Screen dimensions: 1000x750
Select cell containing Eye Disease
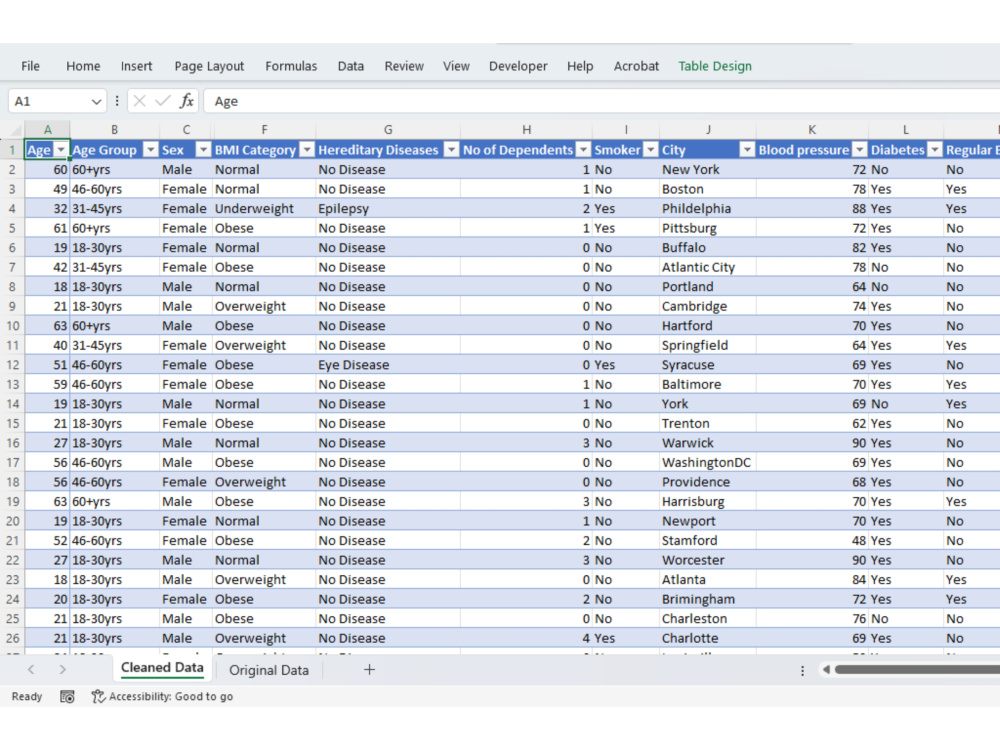pyautogui.click(x=388, y=365)
